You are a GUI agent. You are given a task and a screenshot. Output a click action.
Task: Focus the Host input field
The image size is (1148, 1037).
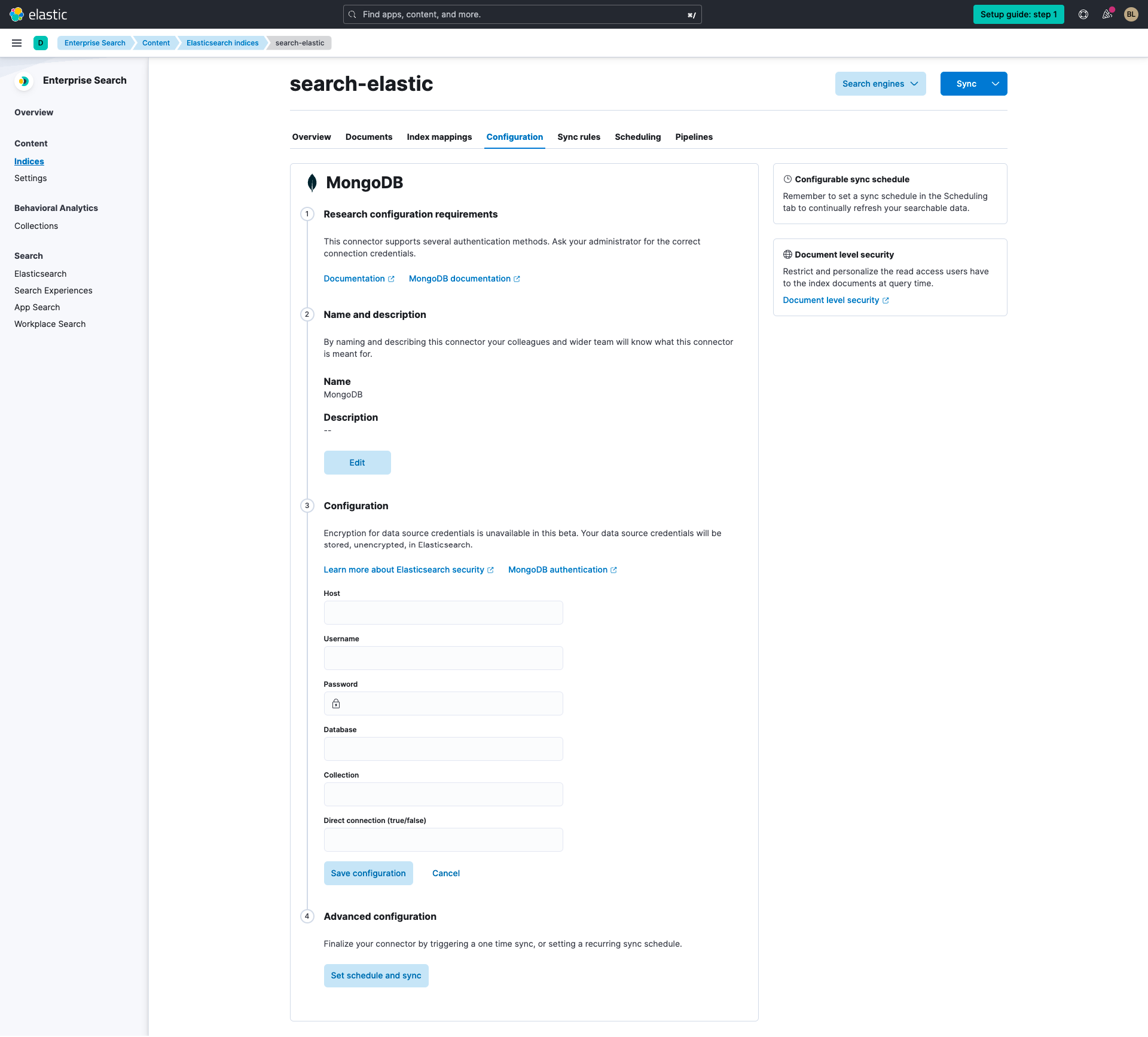444,613
